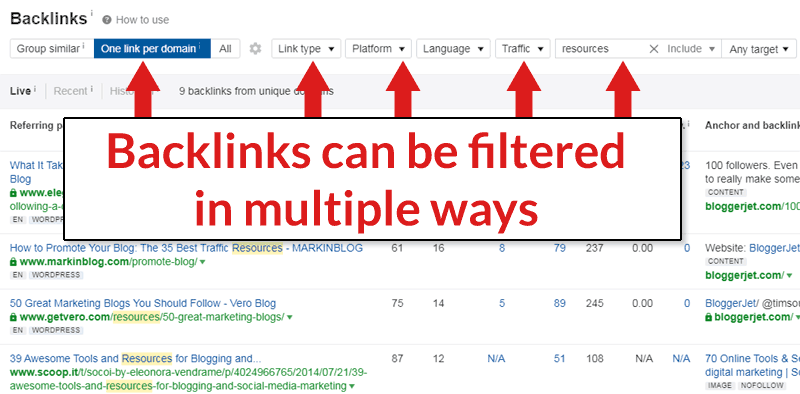Click the CONTENT tag in MARKINBLOG row

point(726,261)
